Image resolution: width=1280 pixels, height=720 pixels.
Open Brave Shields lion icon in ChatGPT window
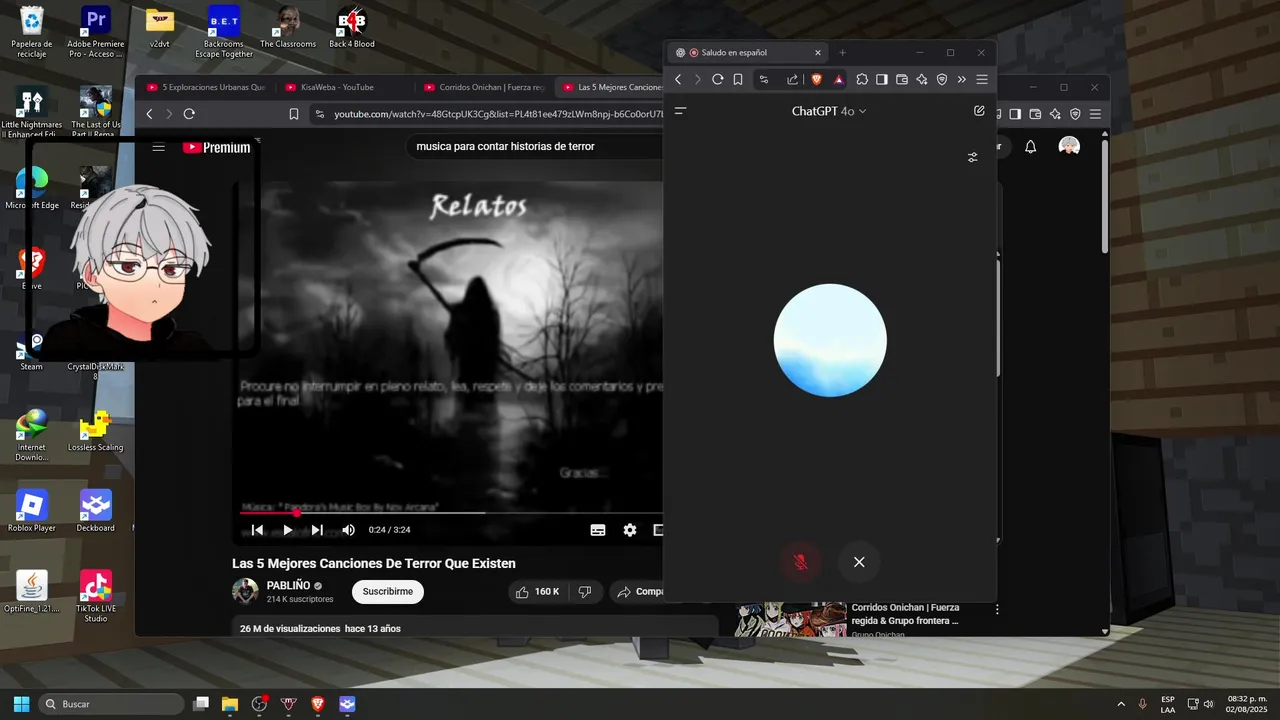817,80
